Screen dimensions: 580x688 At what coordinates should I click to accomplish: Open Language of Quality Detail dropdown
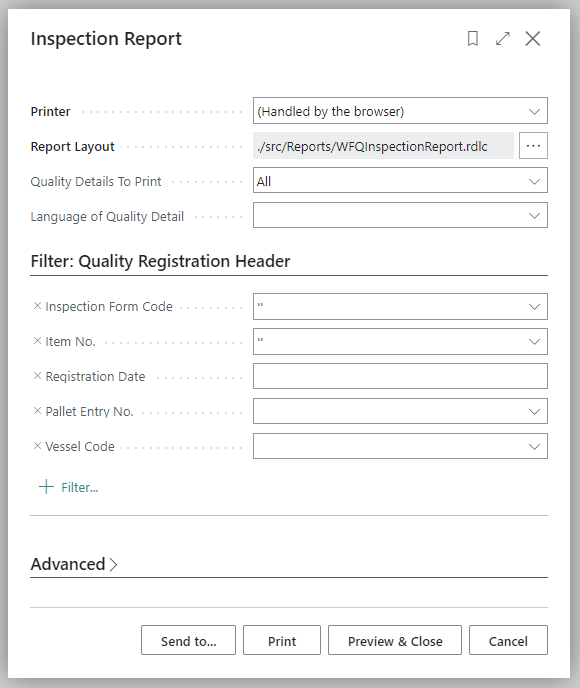point(400,215)
